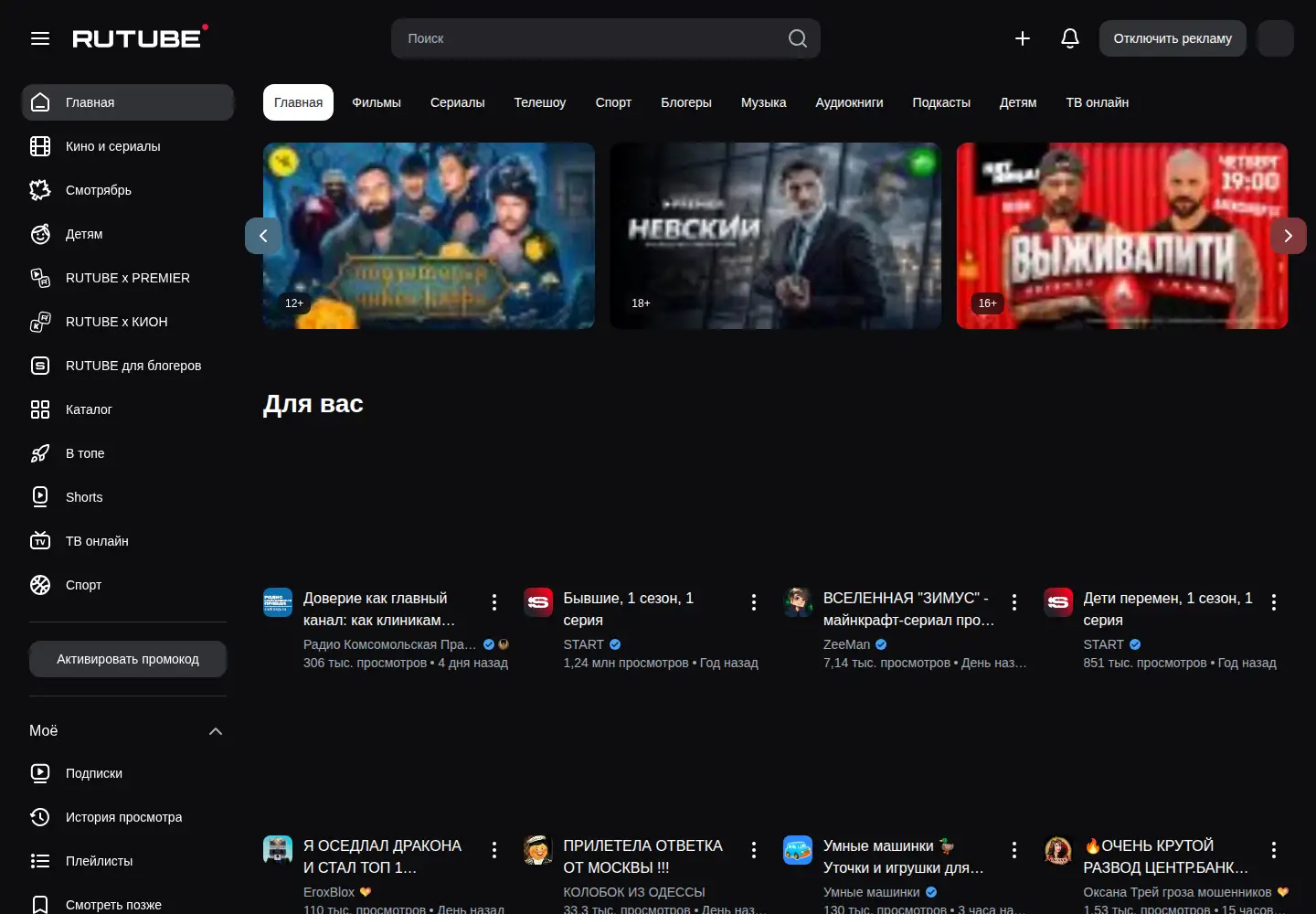Click the RUTUBE для блогеров icon
This screenshot has height=914, width=1316.
40,366
